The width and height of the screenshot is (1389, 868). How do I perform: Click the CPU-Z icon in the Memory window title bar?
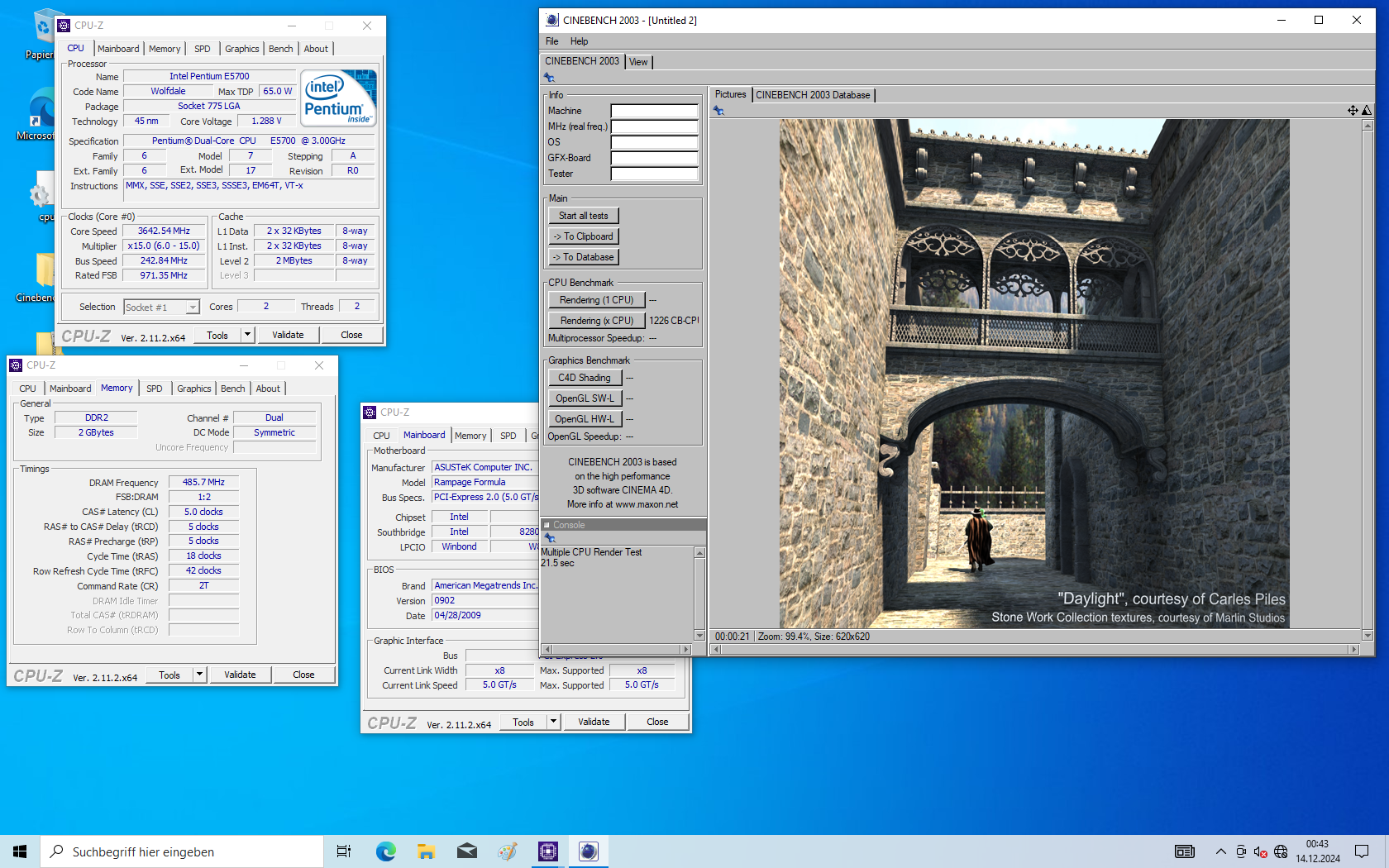[16, 365]
